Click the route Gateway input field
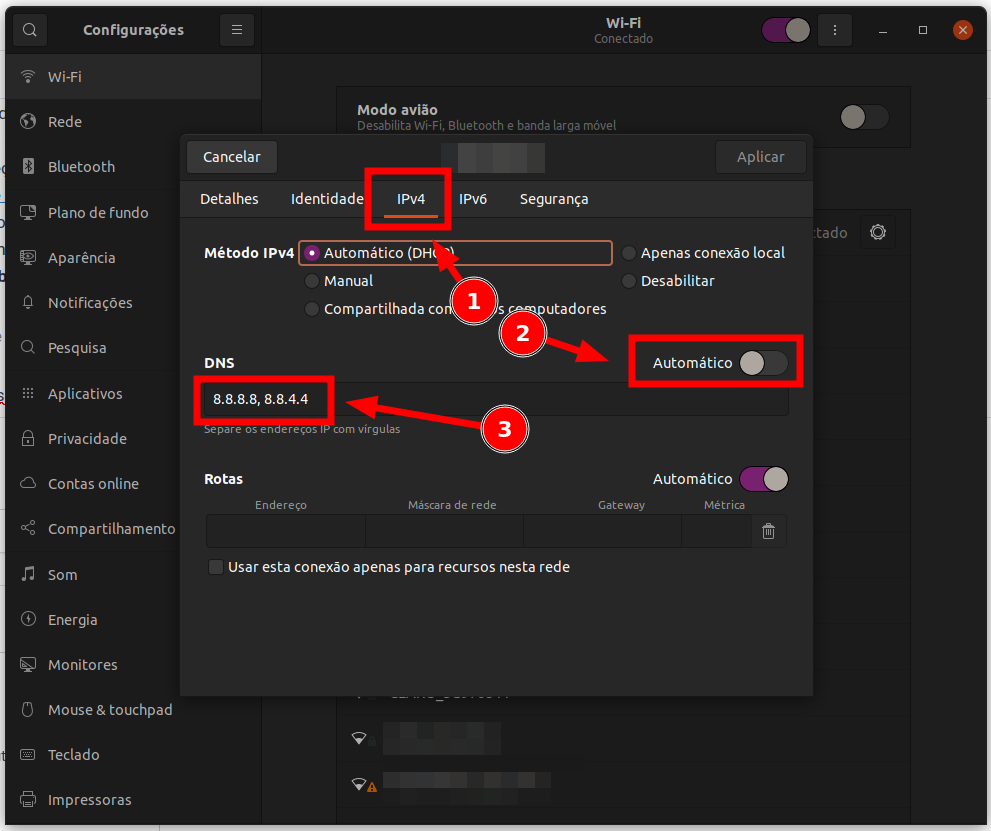The width and height of the screenshot is (991, 831). pos(602,531)
